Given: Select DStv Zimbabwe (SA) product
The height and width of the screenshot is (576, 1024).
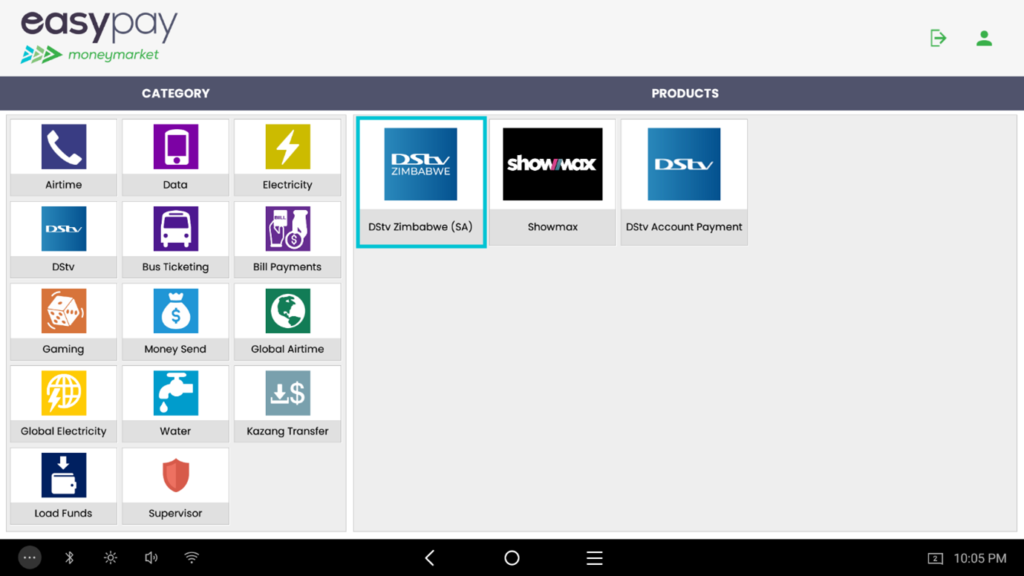Looking at the screenshot, I should [x=421, y=182].
